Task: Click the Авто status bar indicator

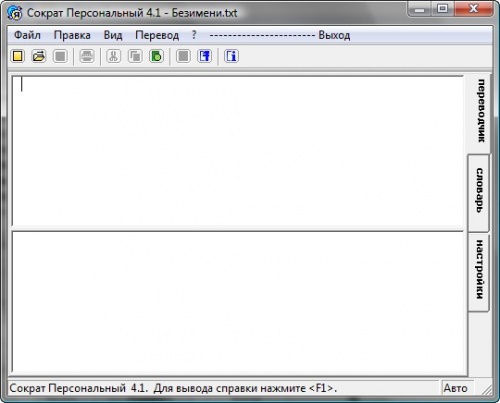Action: [x=457, y=388]
